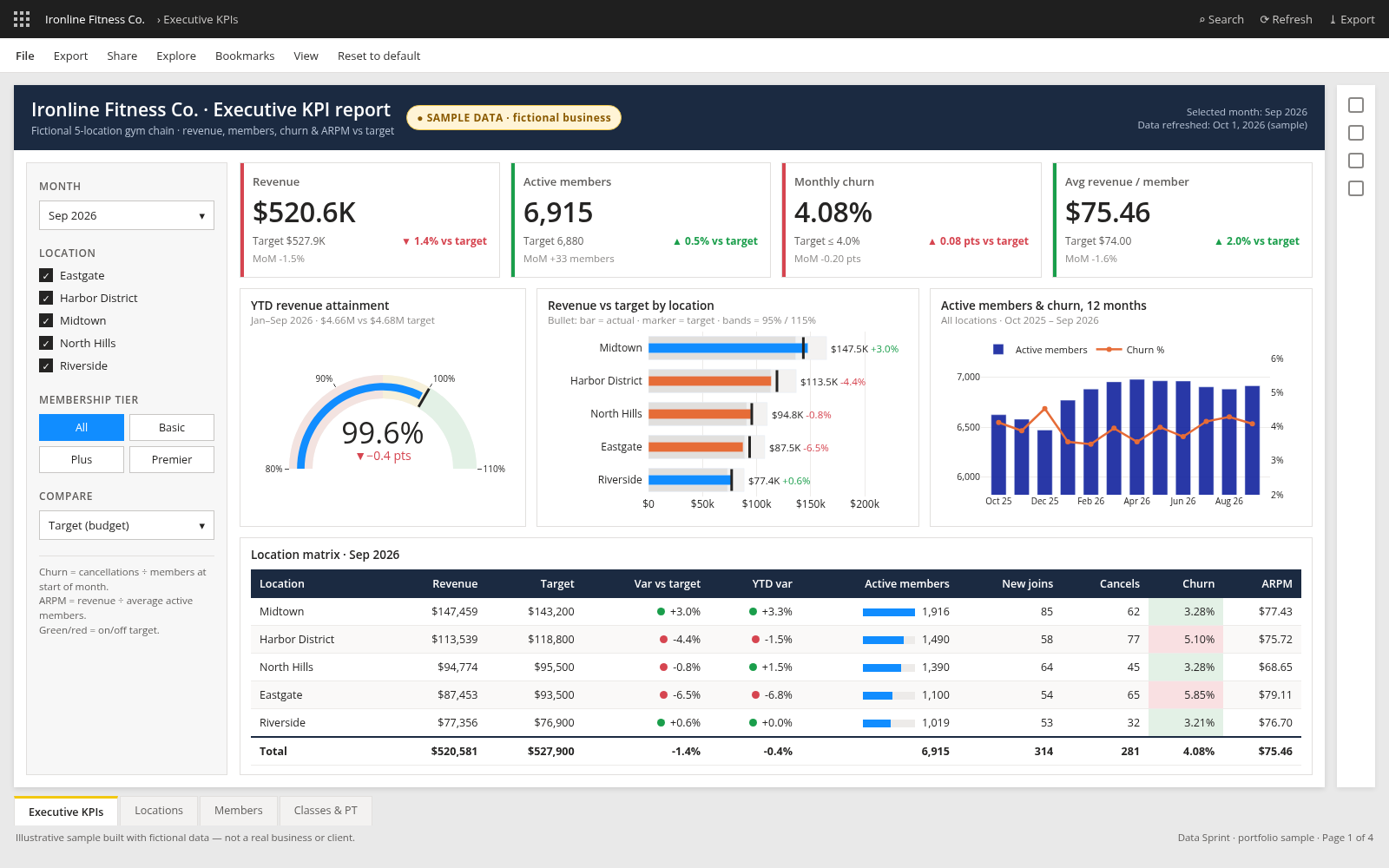The width and height of the screenshot is (1389, 868).
Task: Click the red down arrow on Revenue card
Action: [x=405, y=241]
